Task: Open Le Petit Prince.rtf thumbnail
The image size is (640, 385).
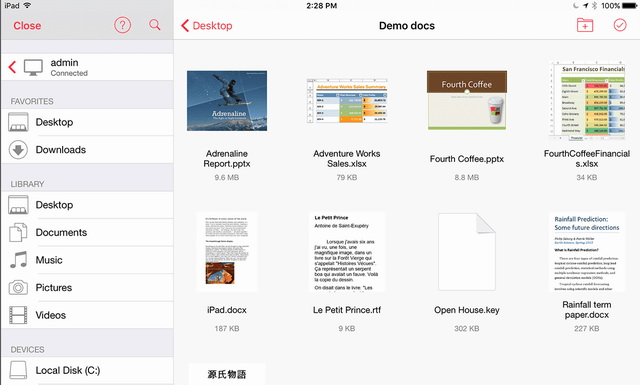Action: 347,251
